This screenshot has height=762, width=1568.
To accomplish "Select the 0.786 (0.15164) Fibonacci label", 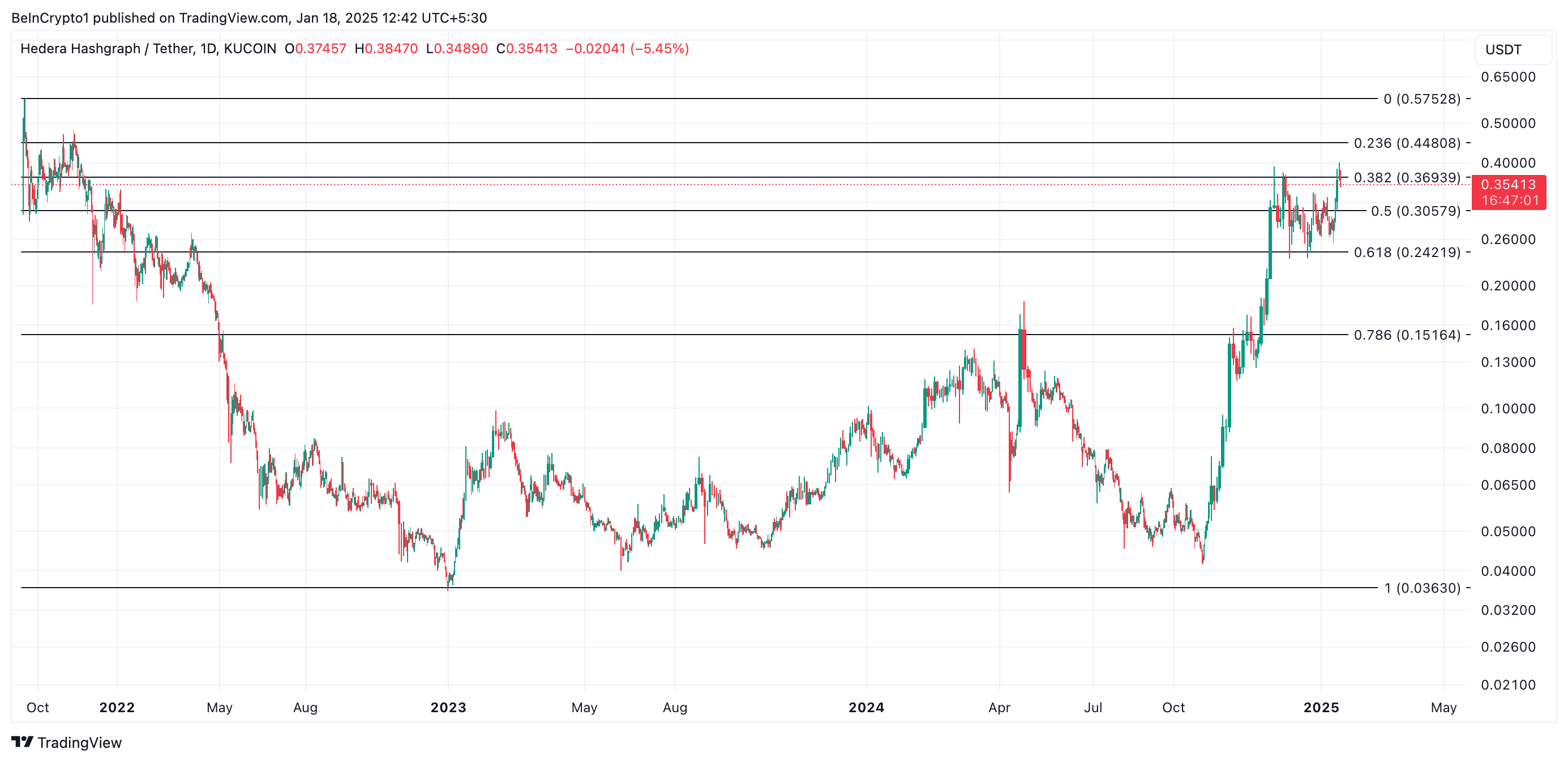I will (1406, 335).
